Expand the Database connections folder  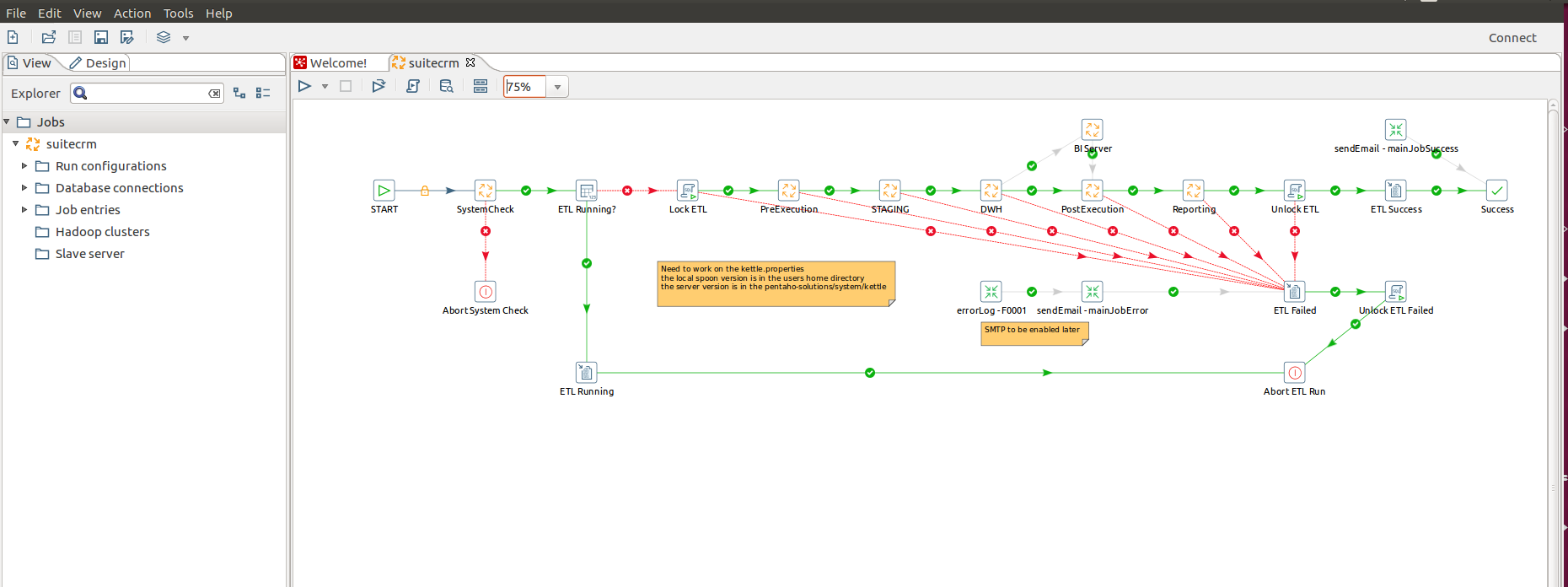tap(24, 188)
